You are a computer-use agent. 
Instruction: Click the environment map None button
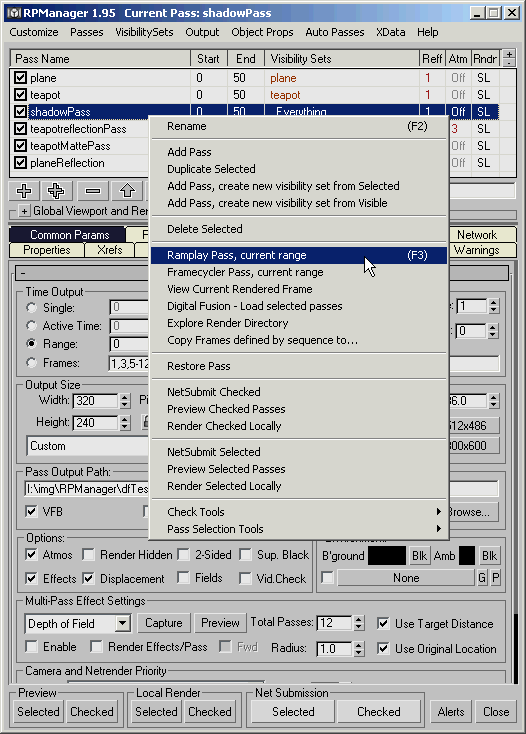(x=406, y=578)
